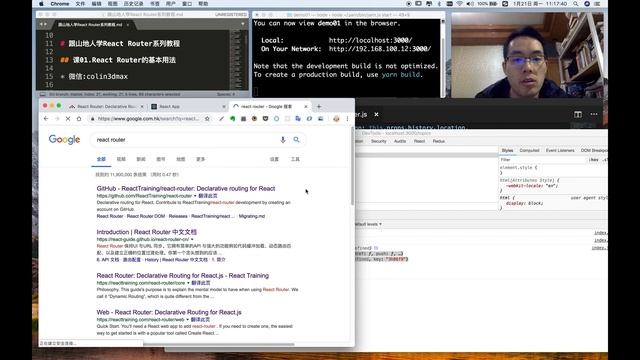
Task: Open the Redux tab in DevTools
Action: click(439, 141)
